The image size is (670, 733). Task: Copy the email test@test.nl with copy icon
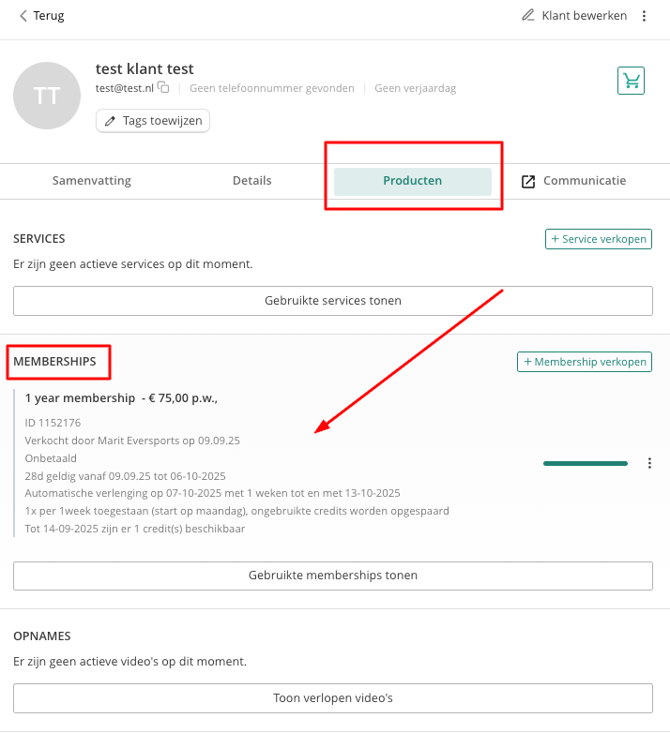click(x=163, y=88)
